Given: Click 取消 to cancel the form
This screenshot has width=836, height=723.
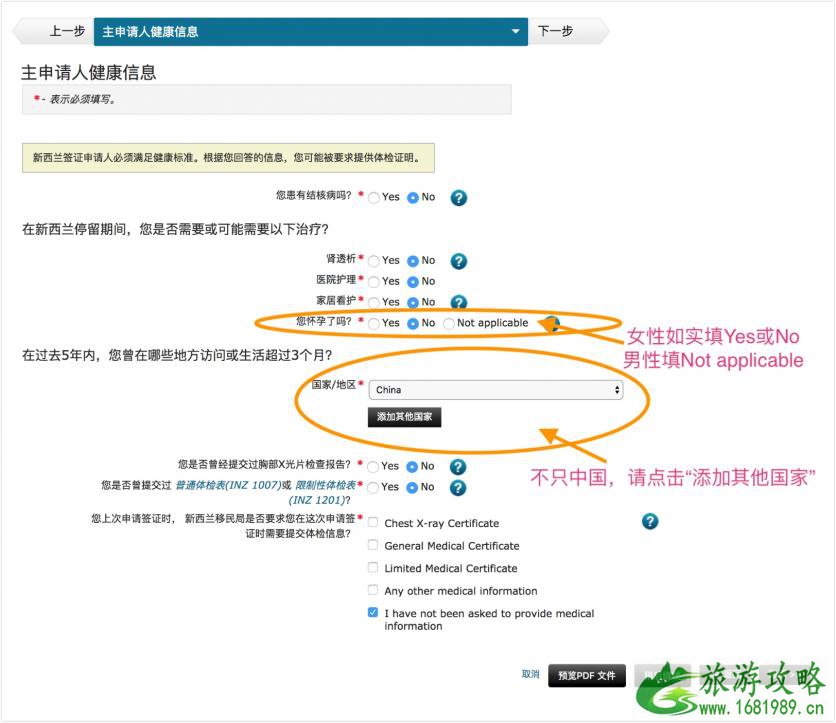Looking at the screenshot, I should tap(531, 675).
